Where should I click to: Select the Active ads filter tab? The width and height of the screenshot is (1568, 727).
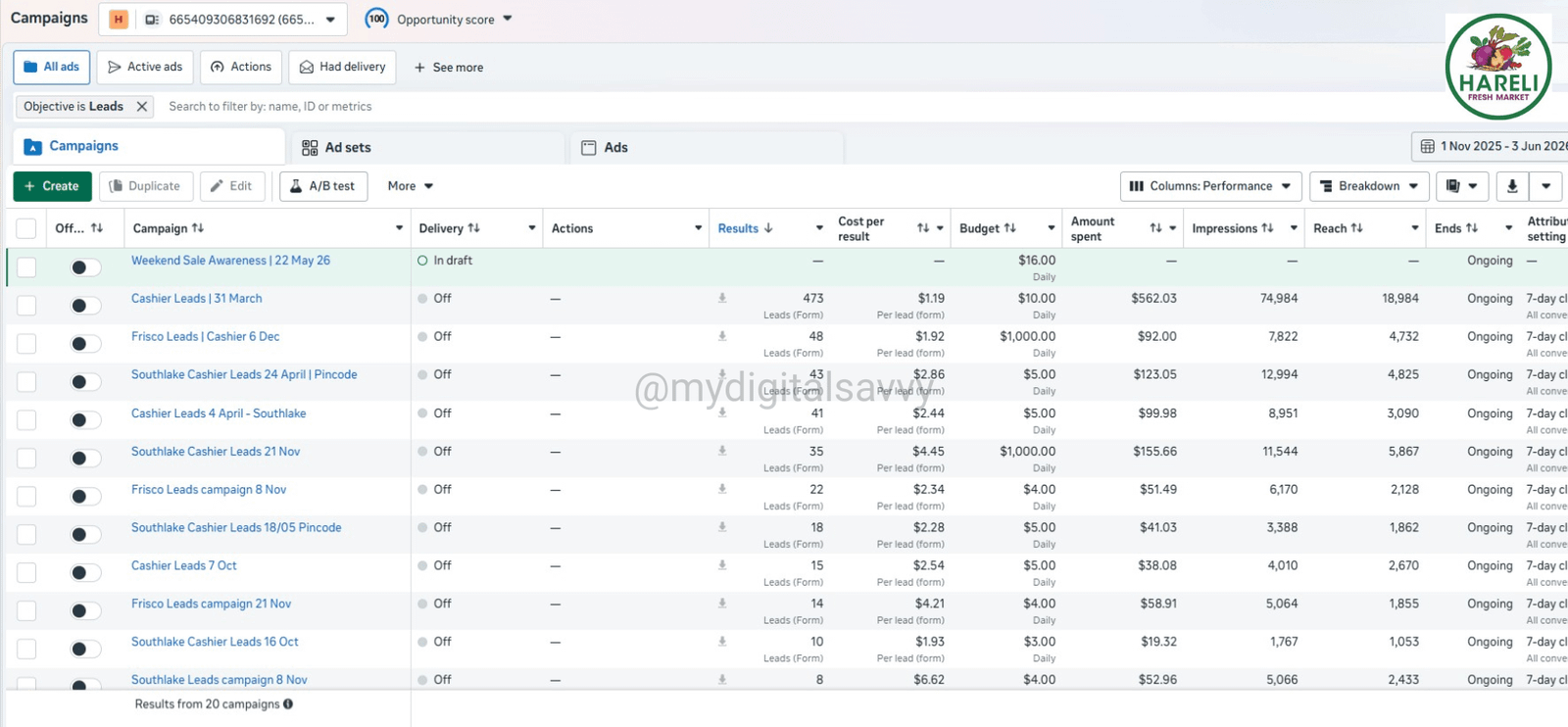pyautogui.click(x=145, y=67)
